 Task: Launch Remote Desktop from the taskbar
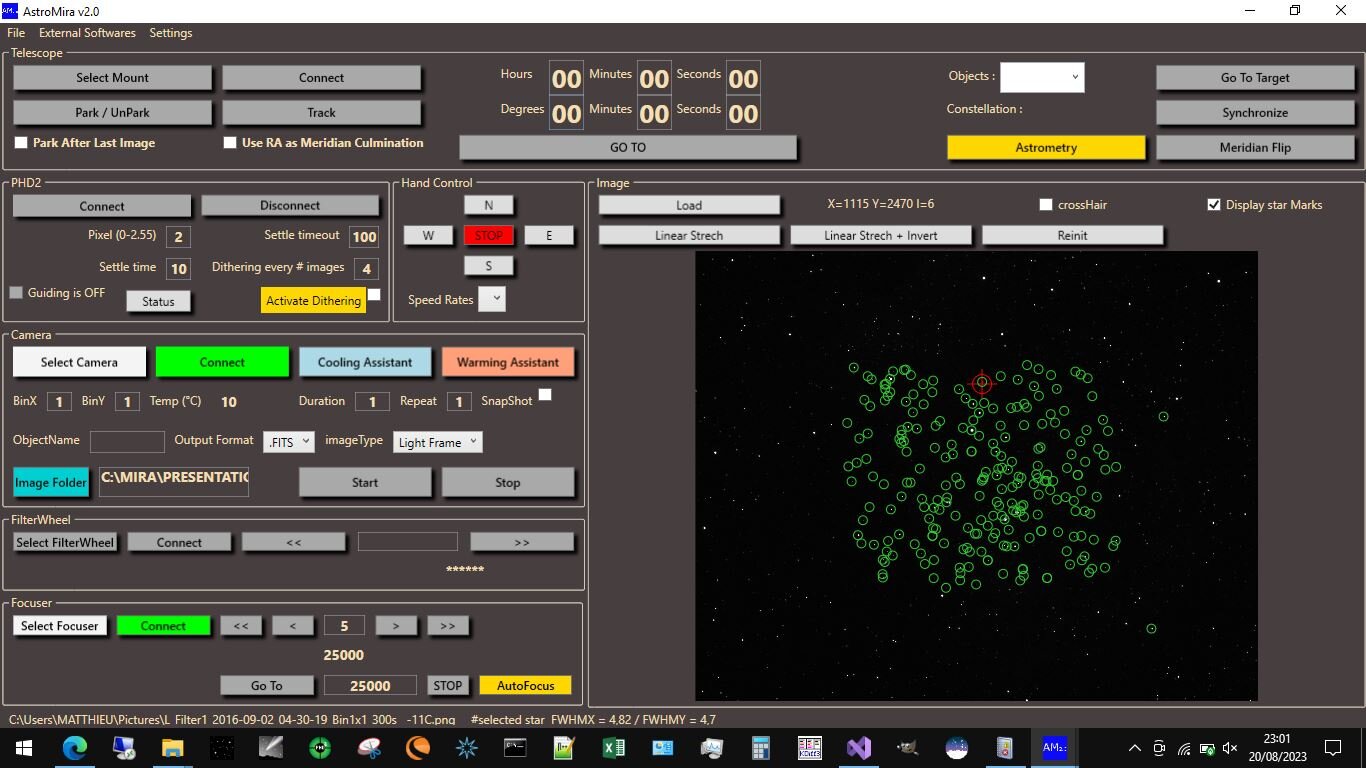pyautogui.click(x=124, y=747)
